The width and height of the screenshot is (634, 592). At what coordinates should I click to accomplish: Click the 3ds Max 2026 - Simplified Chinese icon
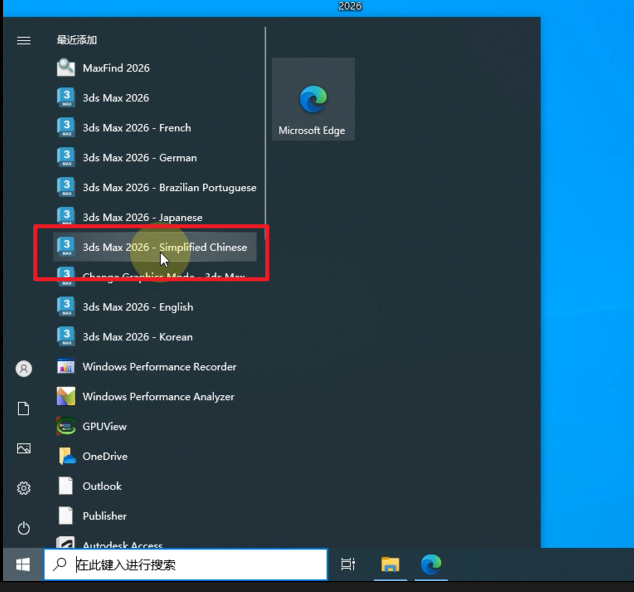[66, 247]
